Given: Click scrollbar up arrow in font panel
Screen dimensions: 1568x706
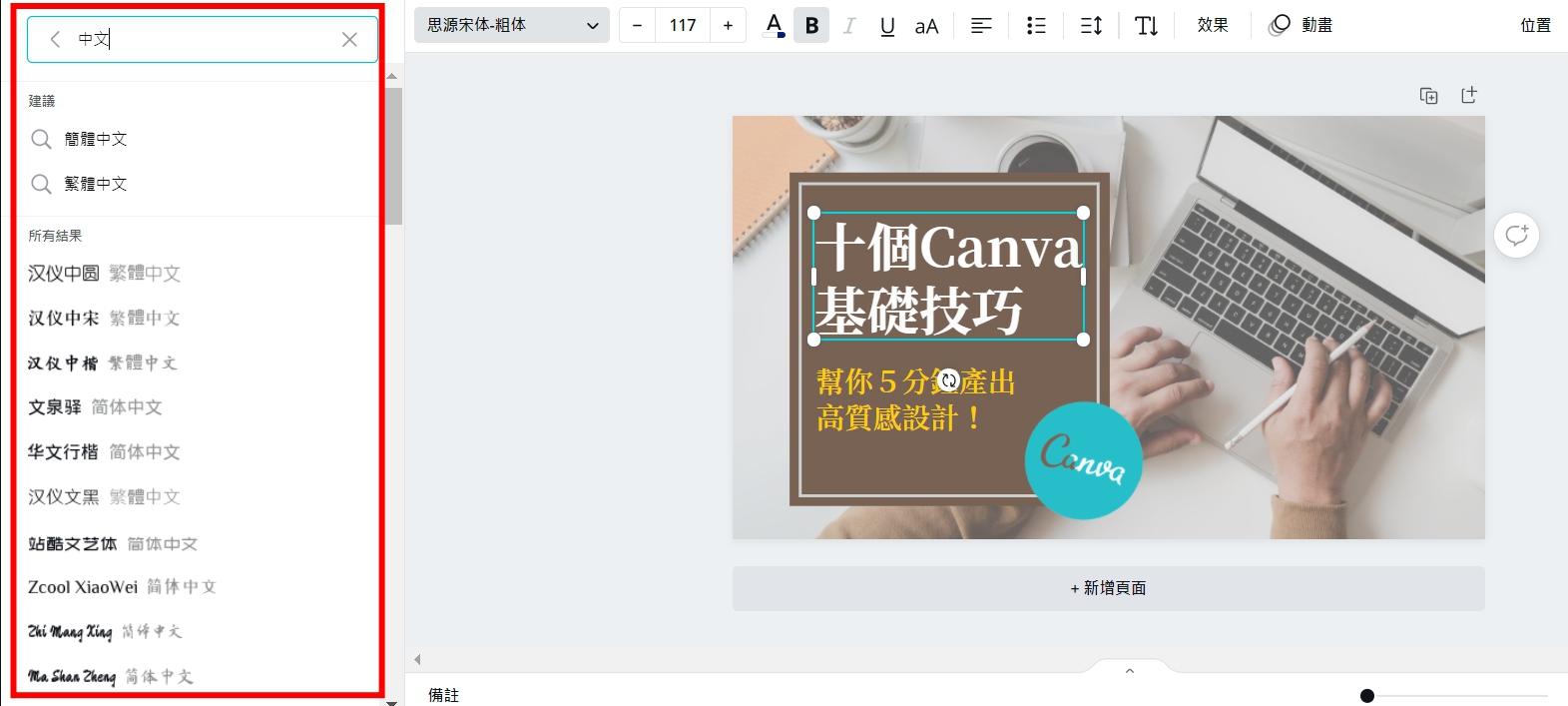Looking at the screenshot, I should point(392,76).
